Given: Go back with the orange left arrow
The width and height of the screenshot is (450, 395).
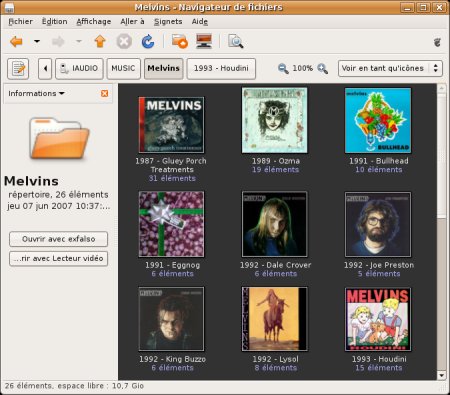Looking at the screenshot, I should 16,42.
